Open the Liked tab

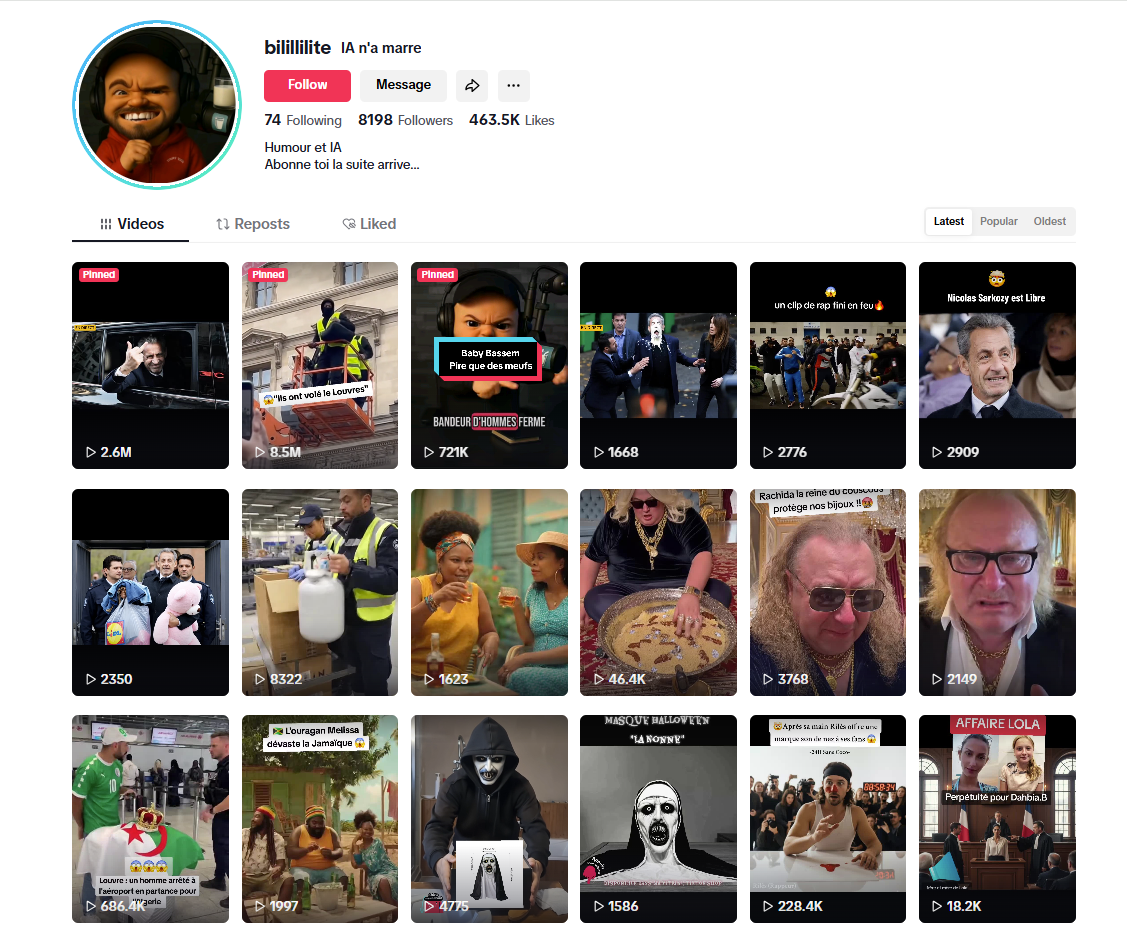369,224
